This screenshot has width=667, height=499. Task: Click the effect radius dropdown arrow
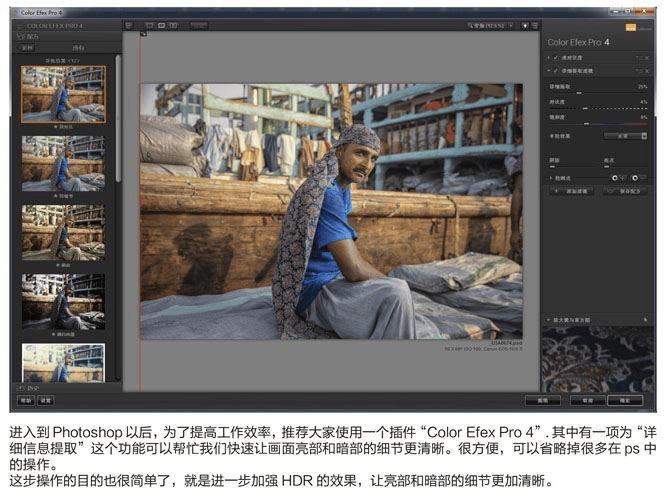click(x=644, y=136)
